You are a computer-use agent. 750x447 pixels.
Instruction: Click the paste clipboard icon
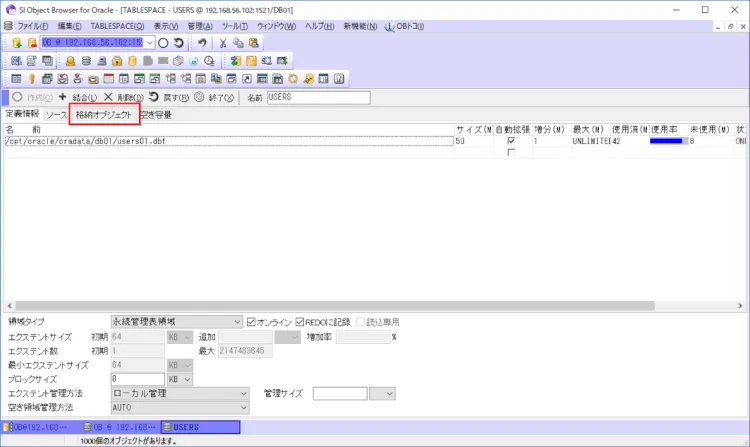click(254, 43)
